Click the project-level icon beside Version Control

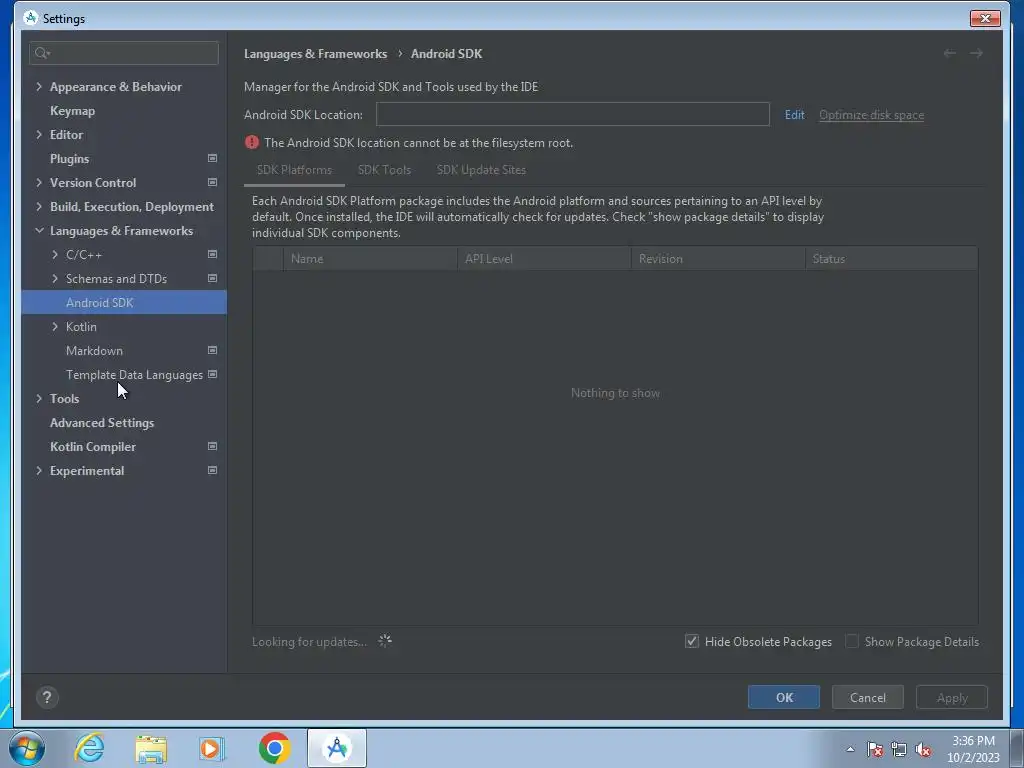[x=212, y=183]
